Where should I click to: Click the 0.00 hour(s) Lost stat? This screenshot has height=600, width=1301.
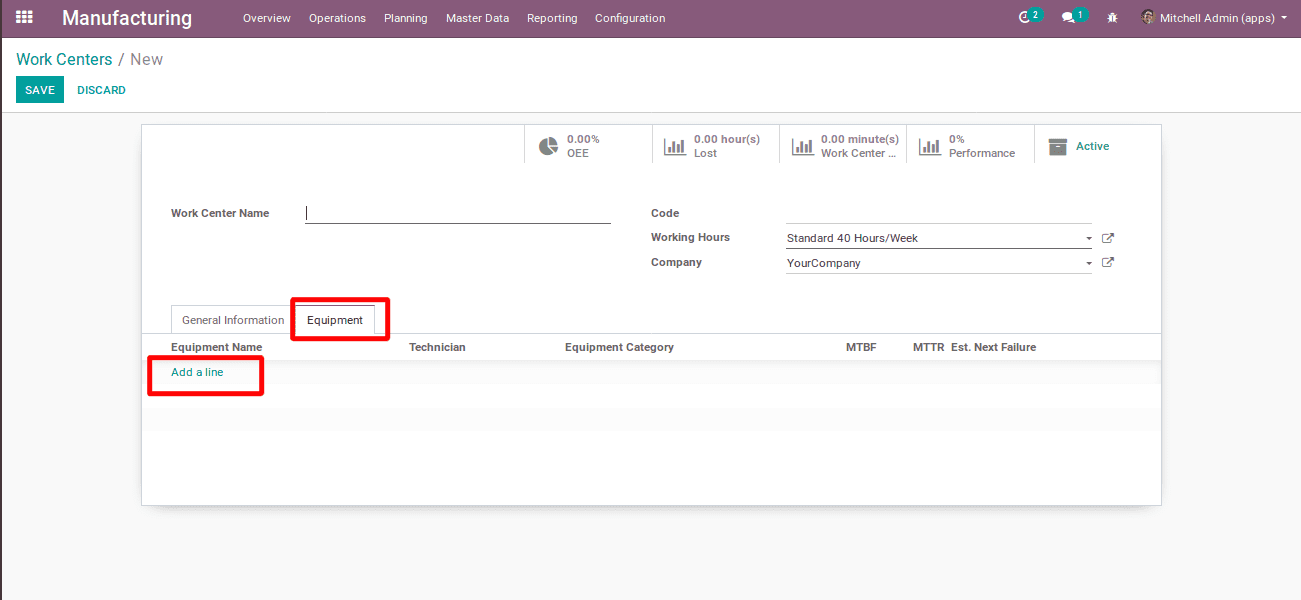tap(715, 146)
